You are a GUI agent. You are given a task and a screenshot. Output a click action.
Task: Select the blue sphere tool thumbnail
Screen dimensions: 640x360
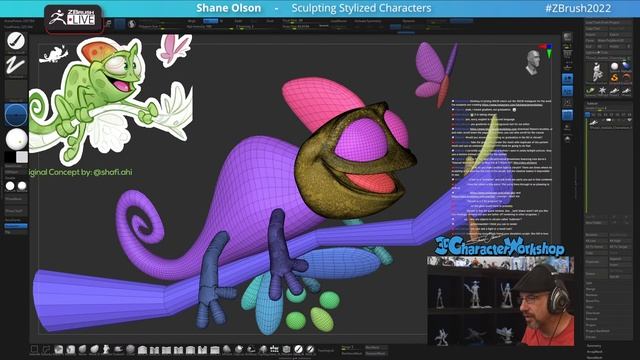coord(626,67)
